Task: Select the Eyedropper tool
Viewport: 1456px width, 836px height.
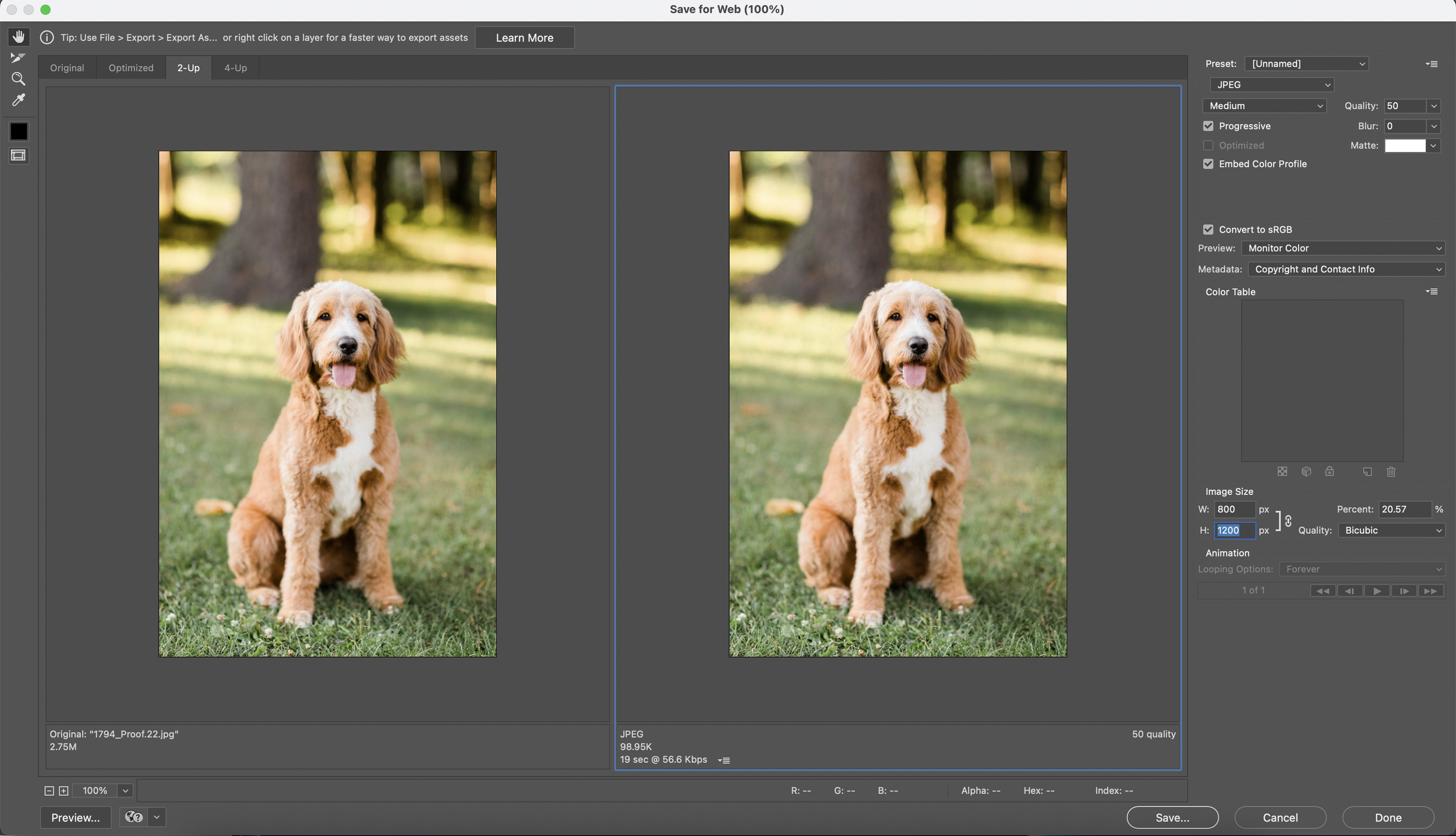Action: point(18,100)
